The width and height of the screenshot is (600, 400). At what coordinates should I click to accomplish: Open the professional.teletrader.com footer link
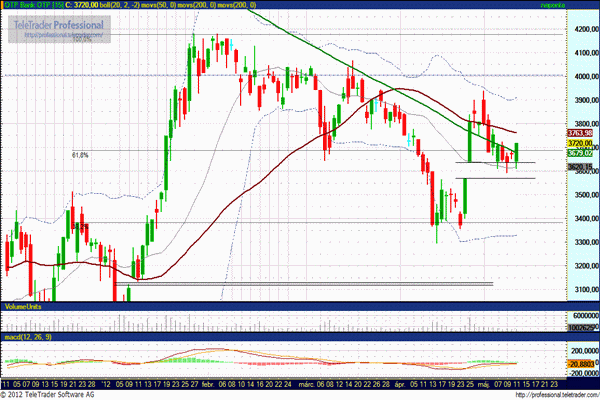click(x=558, y=395)
